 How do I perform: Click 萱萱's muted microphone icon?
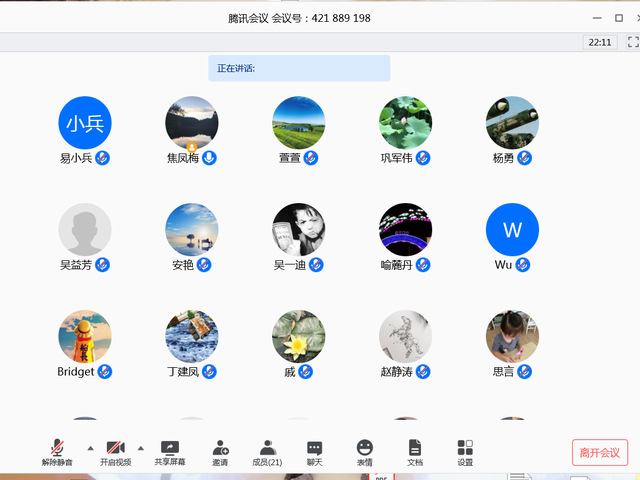pos(311,158)
